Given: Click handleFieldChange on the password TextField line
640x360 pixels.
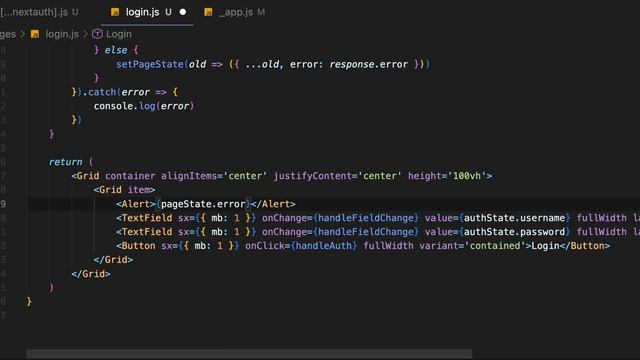Looking at the screenshot, I should [x=366, y=232].
